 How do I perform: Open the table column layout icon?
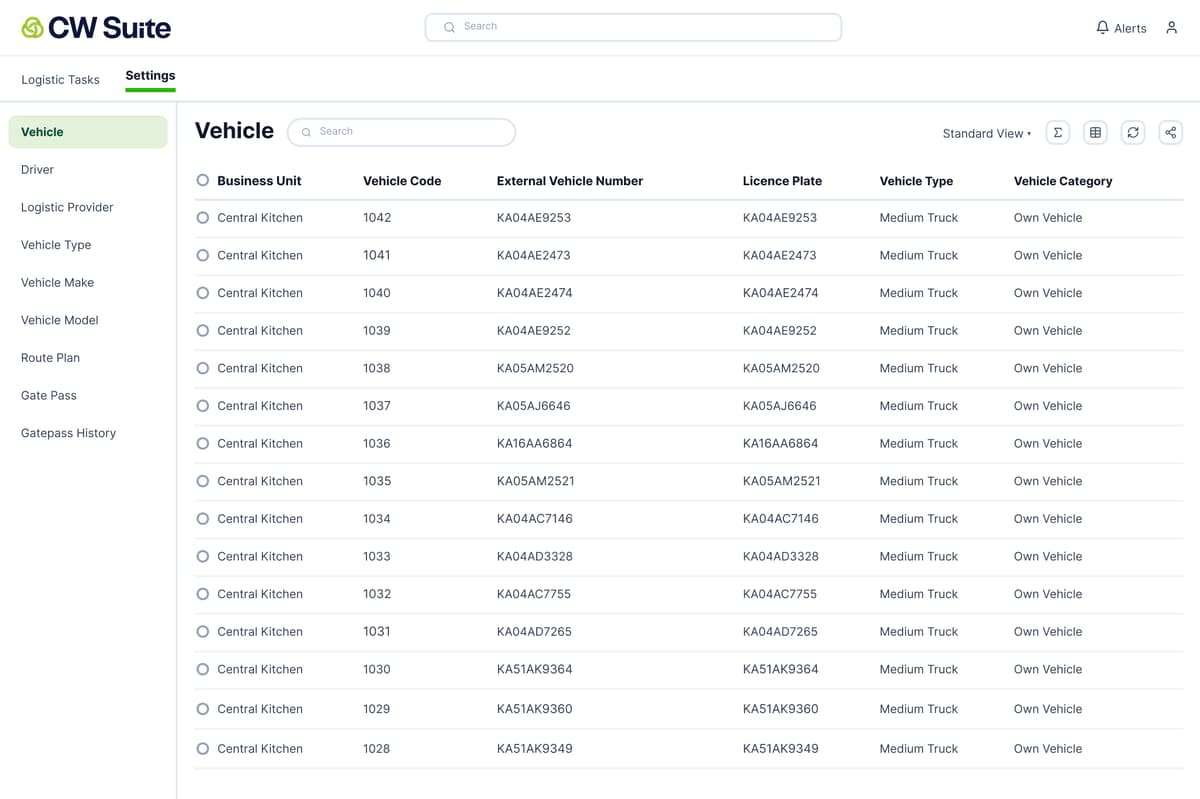[x=1095, y=133]
